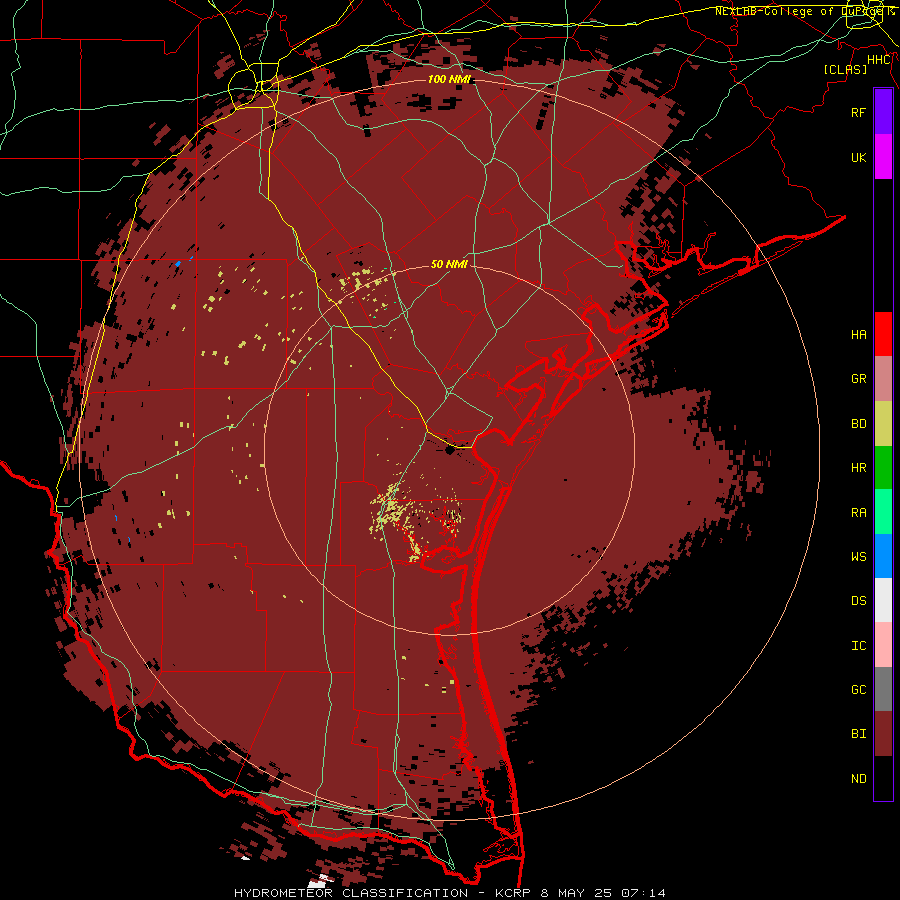Screen dimensions: 900x900
Task: Click the BI legend label
Action: (859, 734)
